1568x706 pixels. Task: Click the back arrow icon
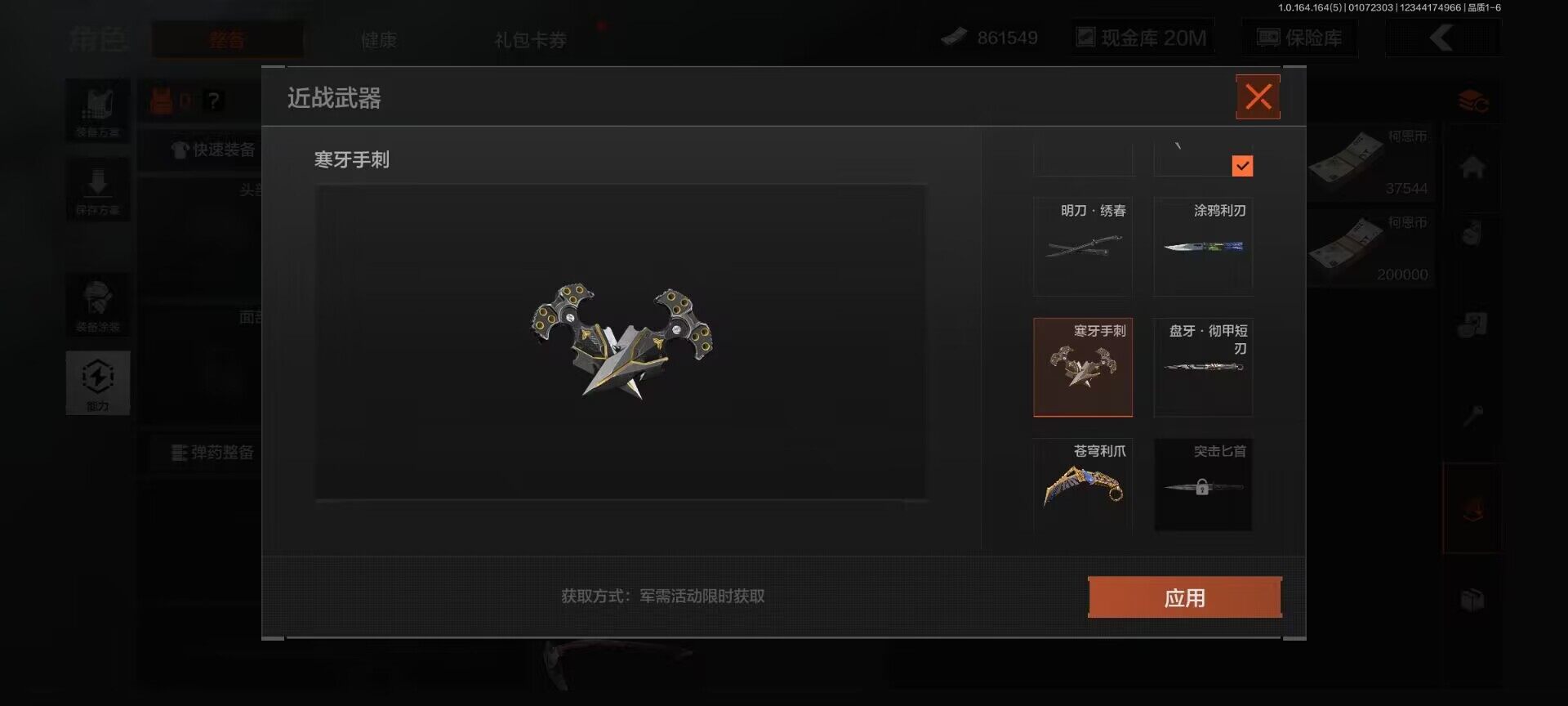click(x=1443, y=38)
